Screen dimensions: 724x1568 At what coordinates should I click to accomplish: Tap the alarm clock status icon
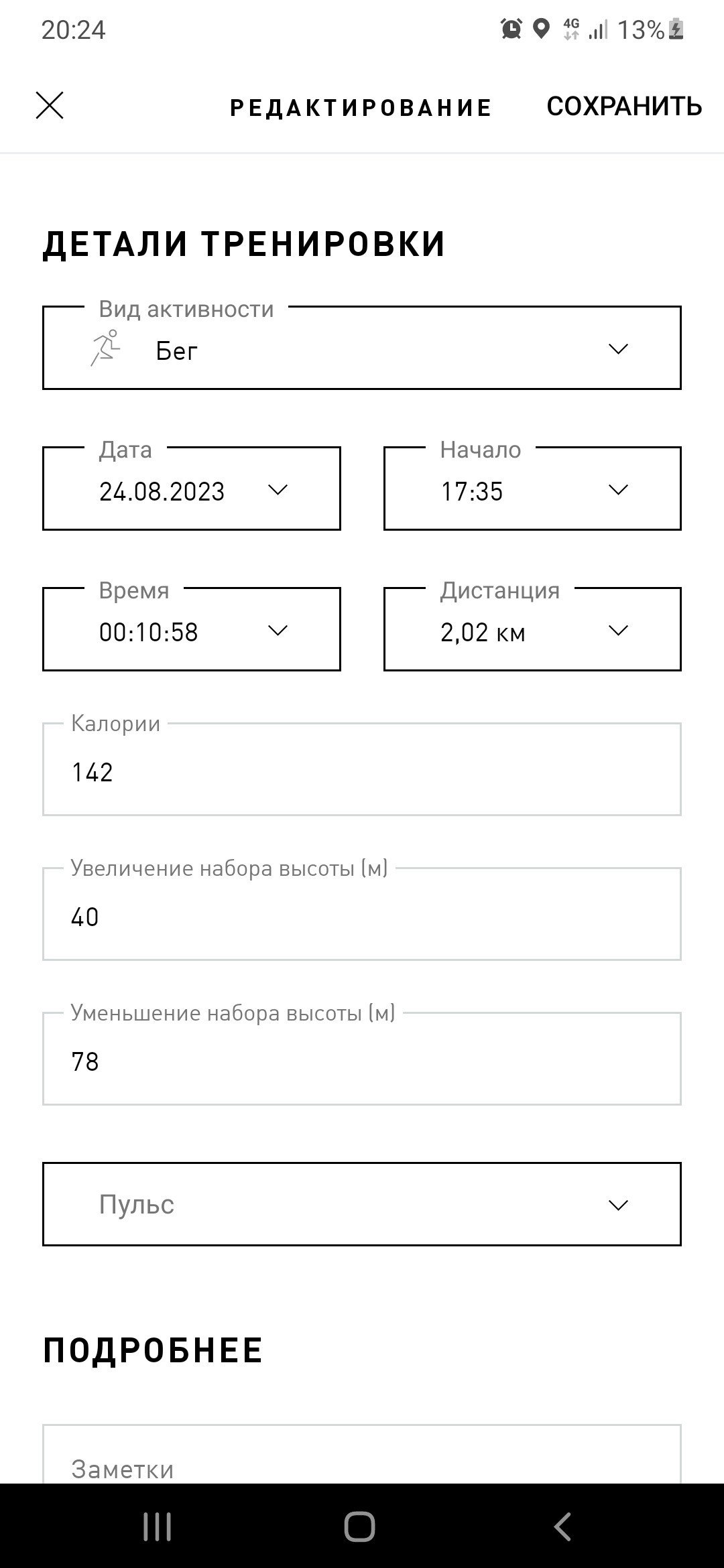(x=511, y=29)
